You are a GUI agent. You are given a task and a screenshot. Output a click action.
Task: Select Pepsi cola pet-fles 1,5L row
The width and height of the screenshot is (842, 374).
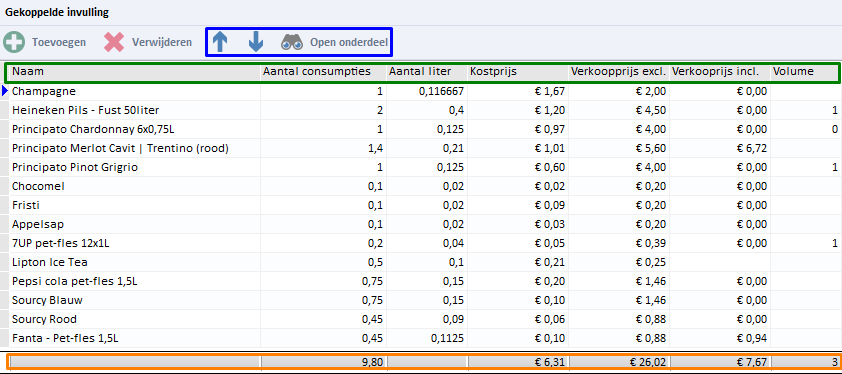[x=421, y=281]
